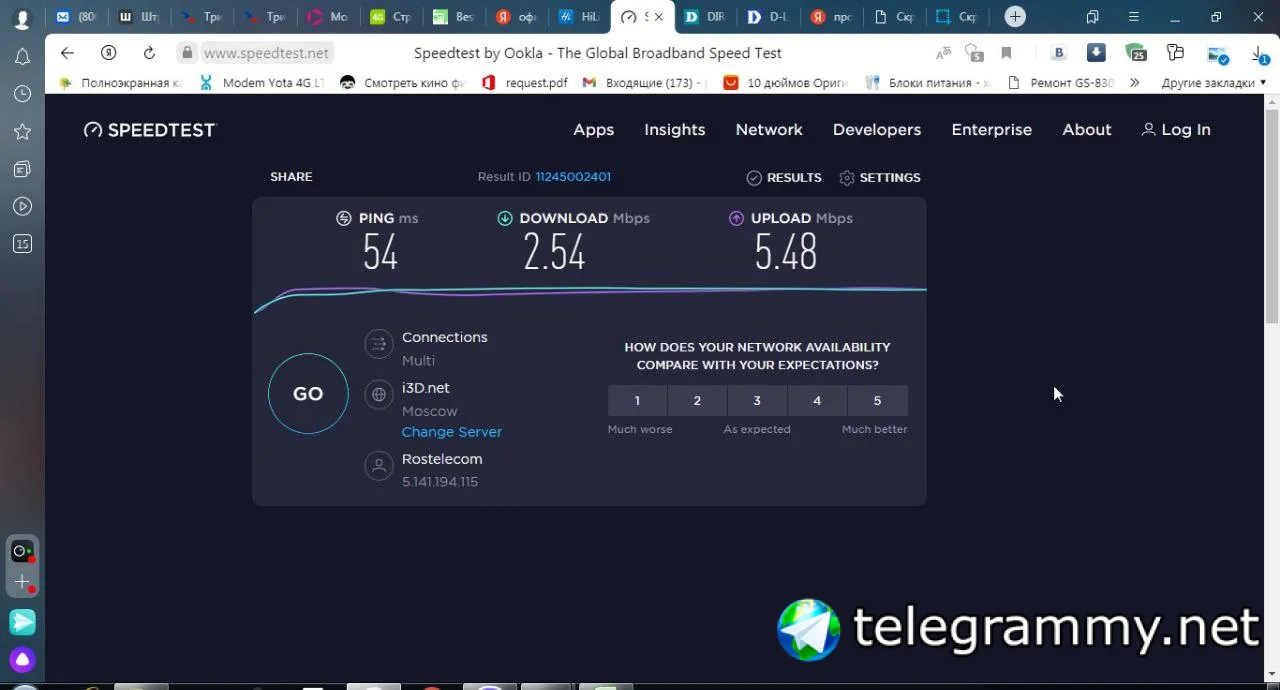Open bookmarks star in sidebar
1280x690 pixels.
click(22, 132)
